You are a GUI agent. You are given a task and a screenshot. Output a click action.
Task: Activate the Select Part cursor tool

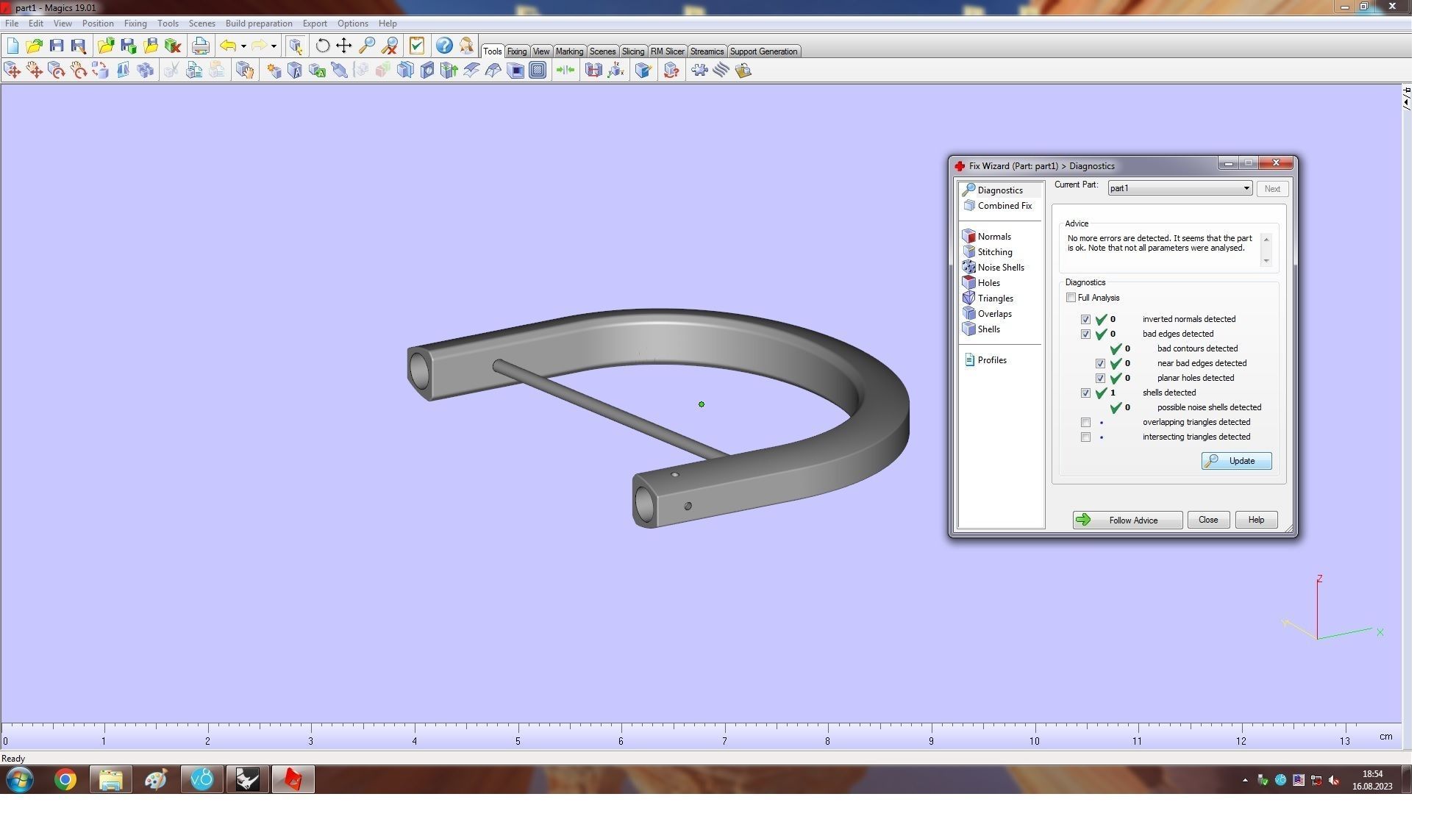coord(296,46)
